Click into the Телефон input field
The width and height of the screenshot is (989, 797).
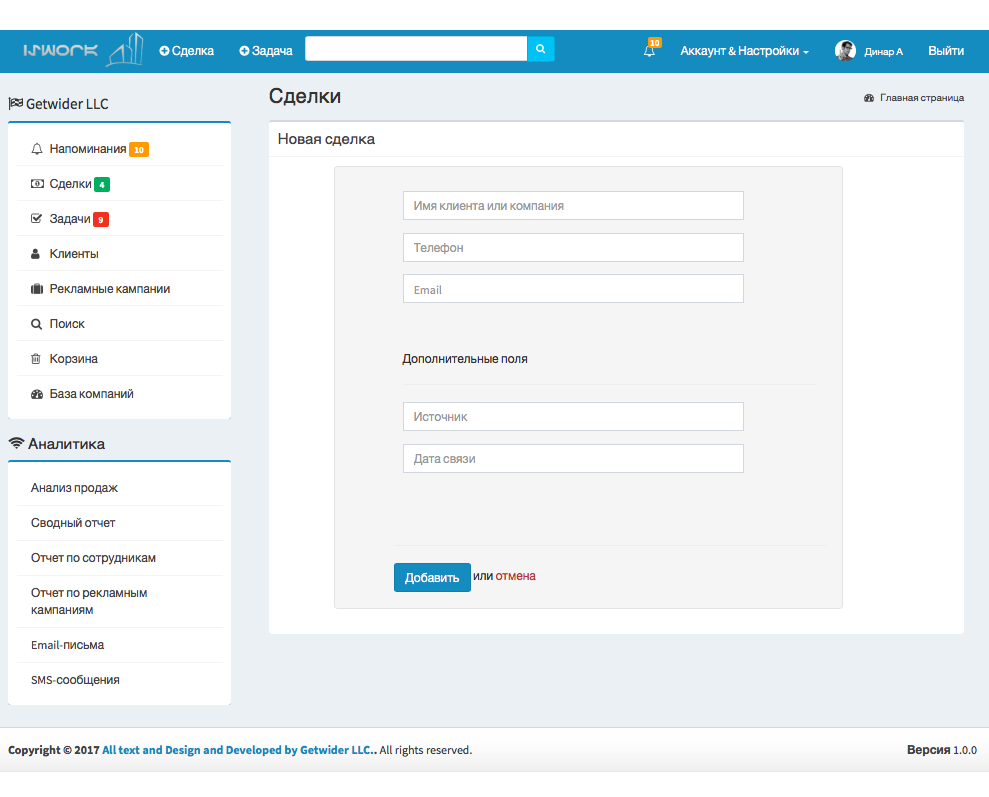click(573, 248)
